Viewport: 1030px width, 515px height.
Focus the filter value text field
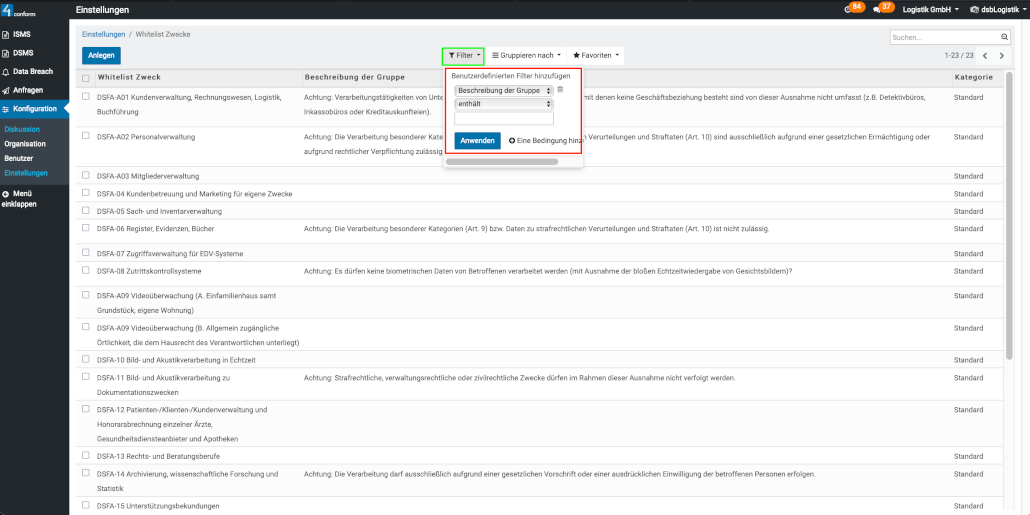pos(503,118)
